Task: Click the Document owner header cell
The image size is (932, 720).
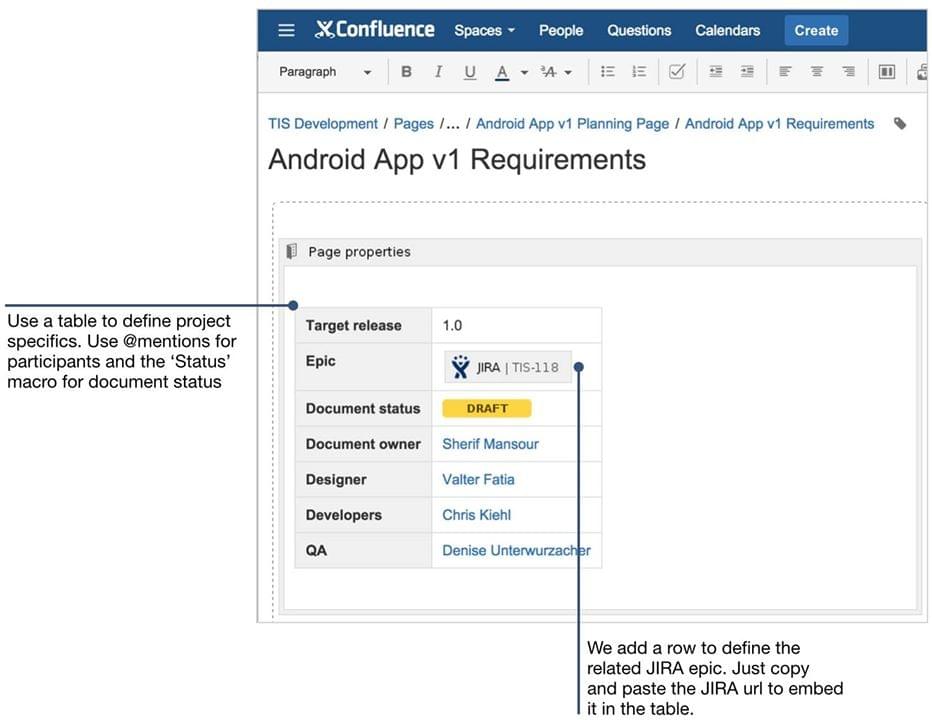Action: pos(364,444)
